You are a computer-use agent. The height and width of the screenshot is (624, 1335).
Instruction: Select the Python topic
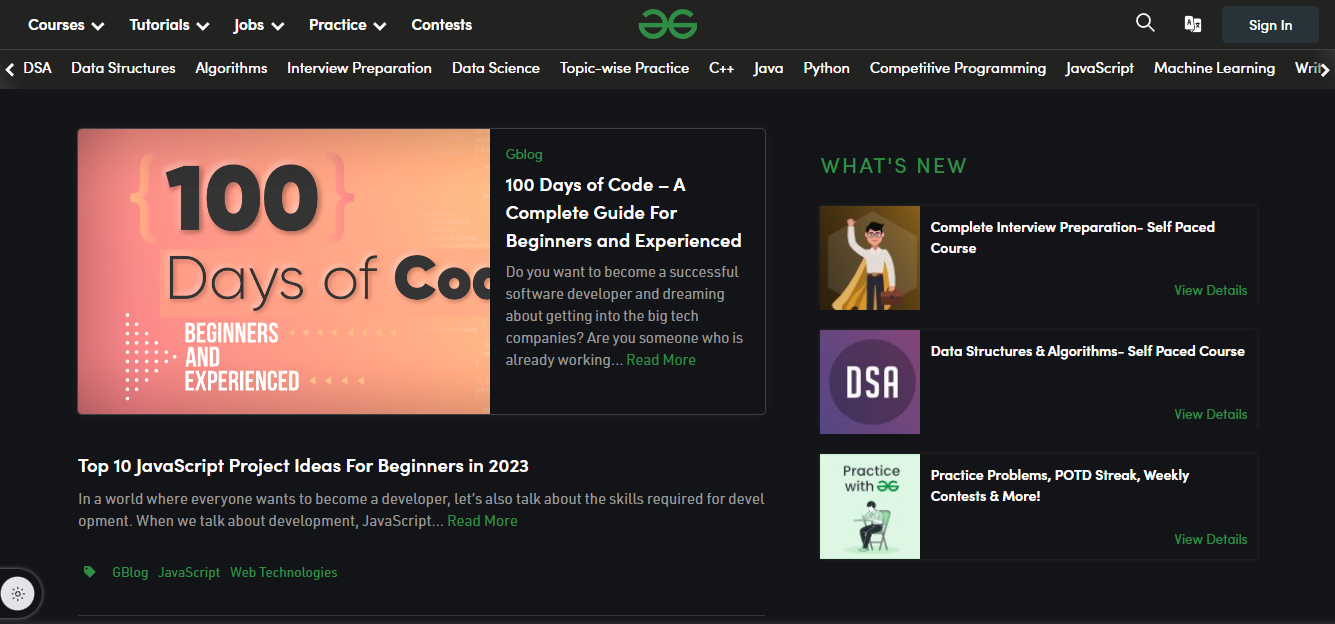(826, 68)
